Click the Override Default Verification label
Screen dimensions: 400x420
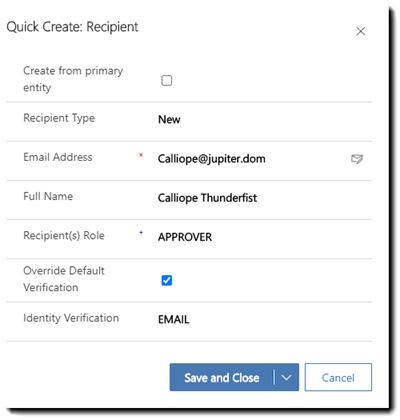click(64, 279)
